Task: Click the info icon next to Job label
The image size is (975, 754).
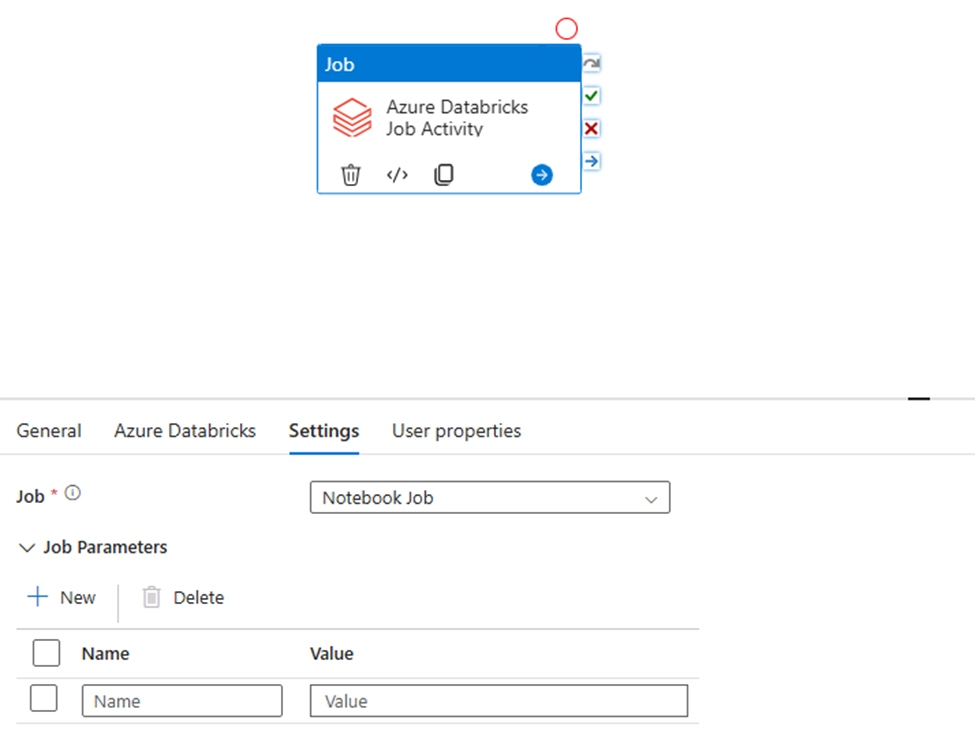Action: coord(73,494)
